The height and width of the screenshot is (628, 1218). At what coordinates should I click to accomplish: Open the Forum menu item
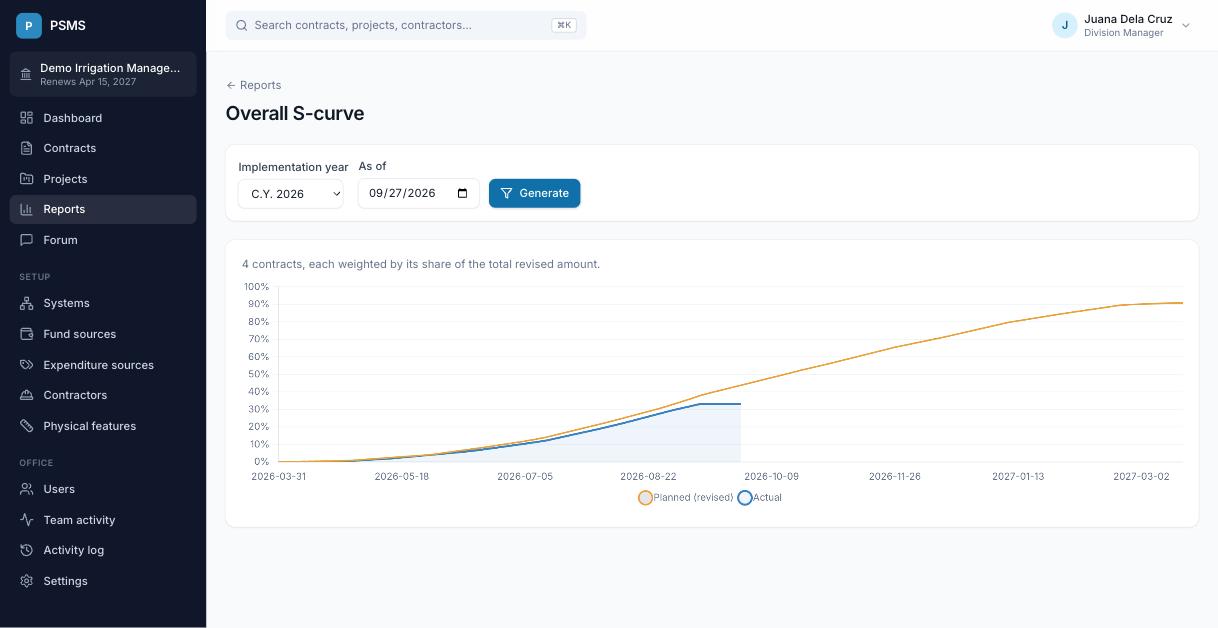coord(103,240)
